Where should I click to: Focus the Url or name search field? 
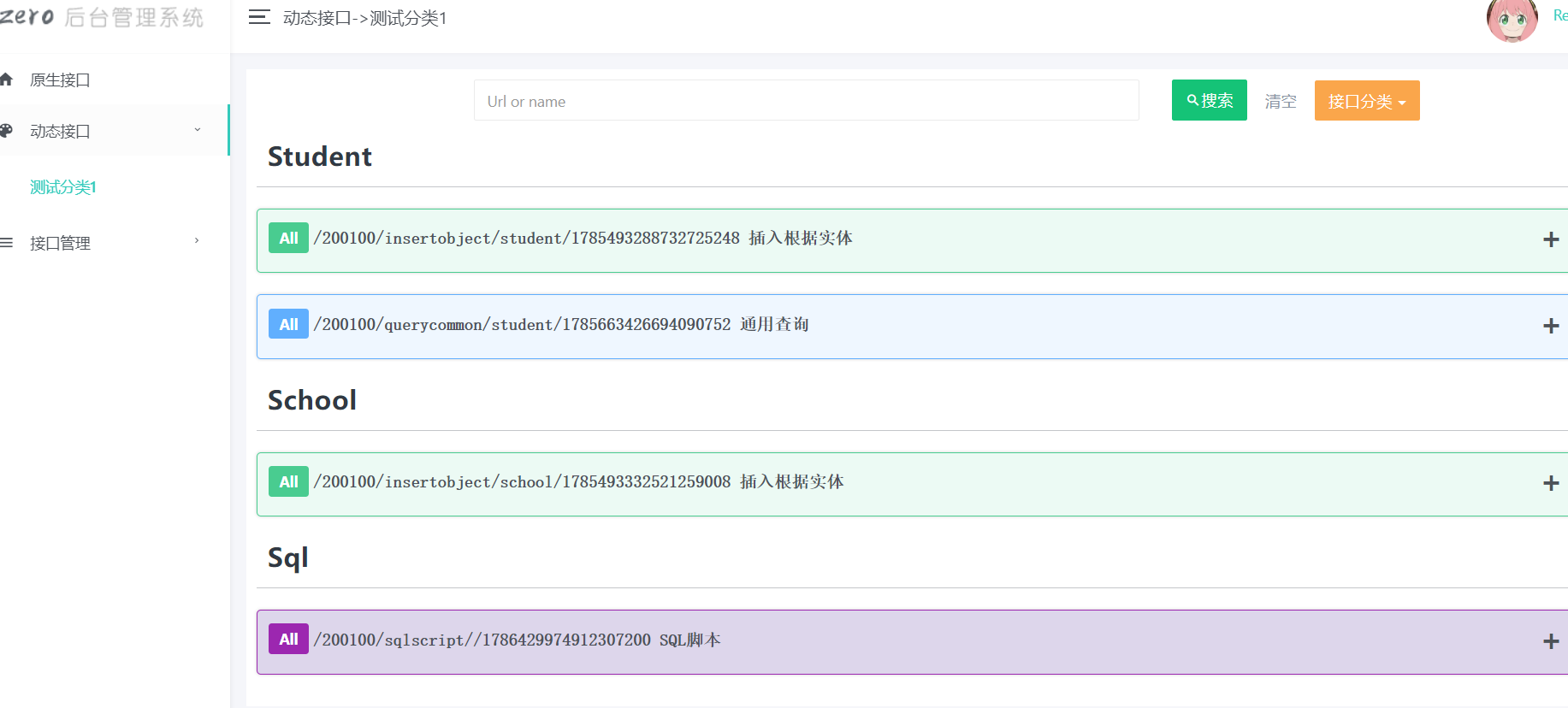[x=806, y=101]
